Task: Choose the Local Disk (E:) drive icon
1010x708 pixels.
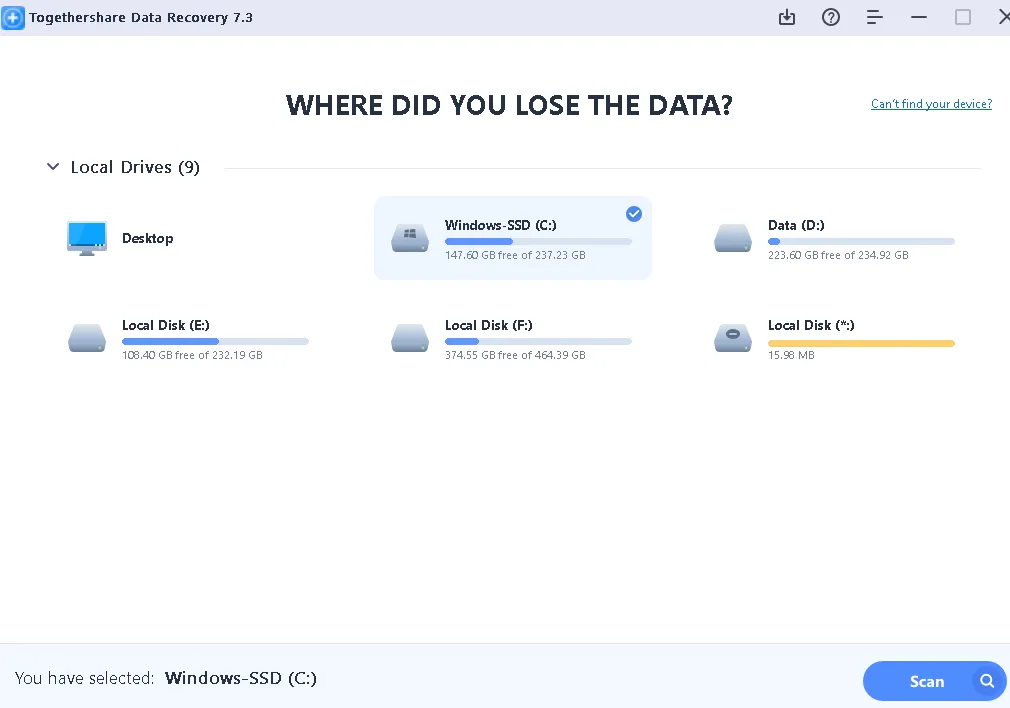Action: pyautogui.click(x=87, y=338)
